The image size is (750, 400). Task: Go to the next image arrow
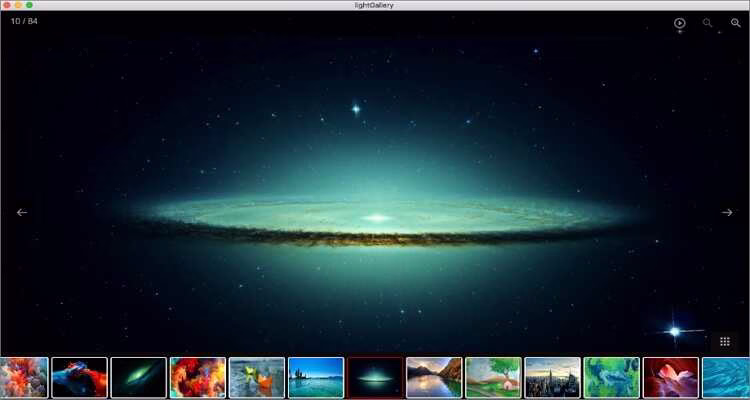(x=727, y=212)
